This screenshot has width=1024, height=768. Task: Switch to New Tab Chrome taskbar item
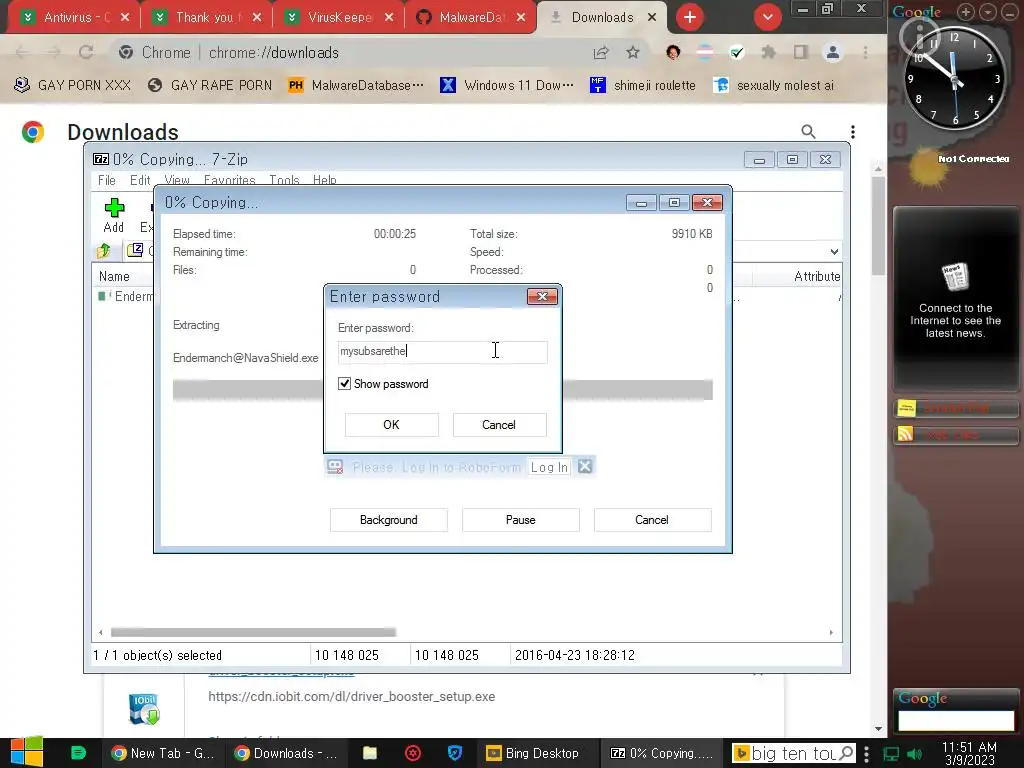click(163, 753)
